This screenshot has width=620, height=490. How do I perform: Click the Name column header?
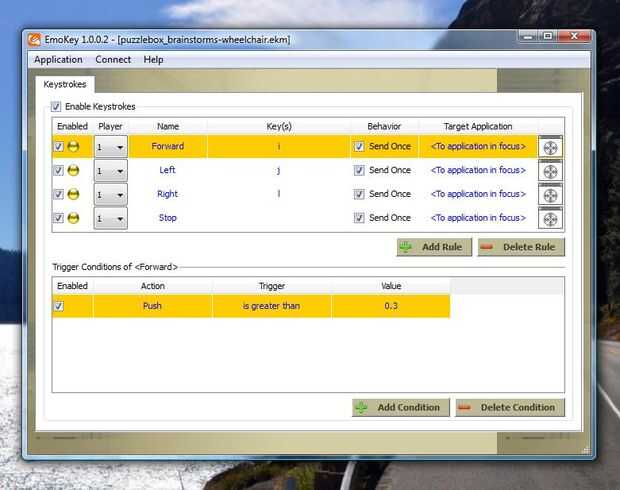pos(168,126)
